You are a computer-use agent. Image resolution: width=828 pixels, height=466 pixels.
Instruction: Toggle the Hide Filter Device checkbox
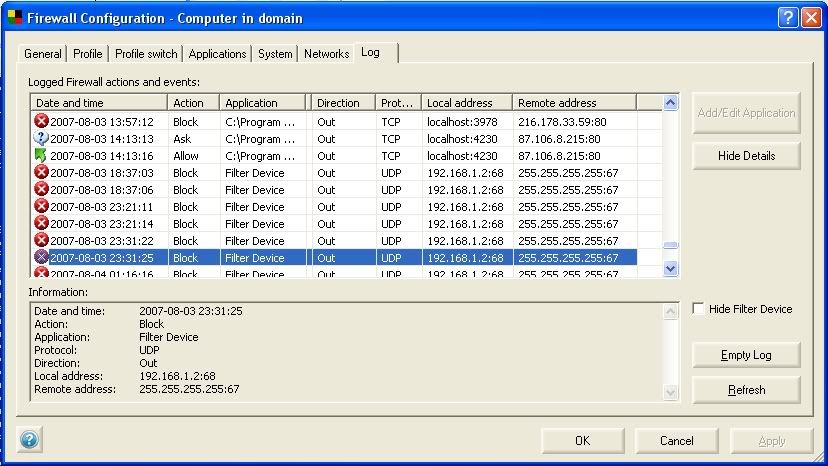point(698,309)
